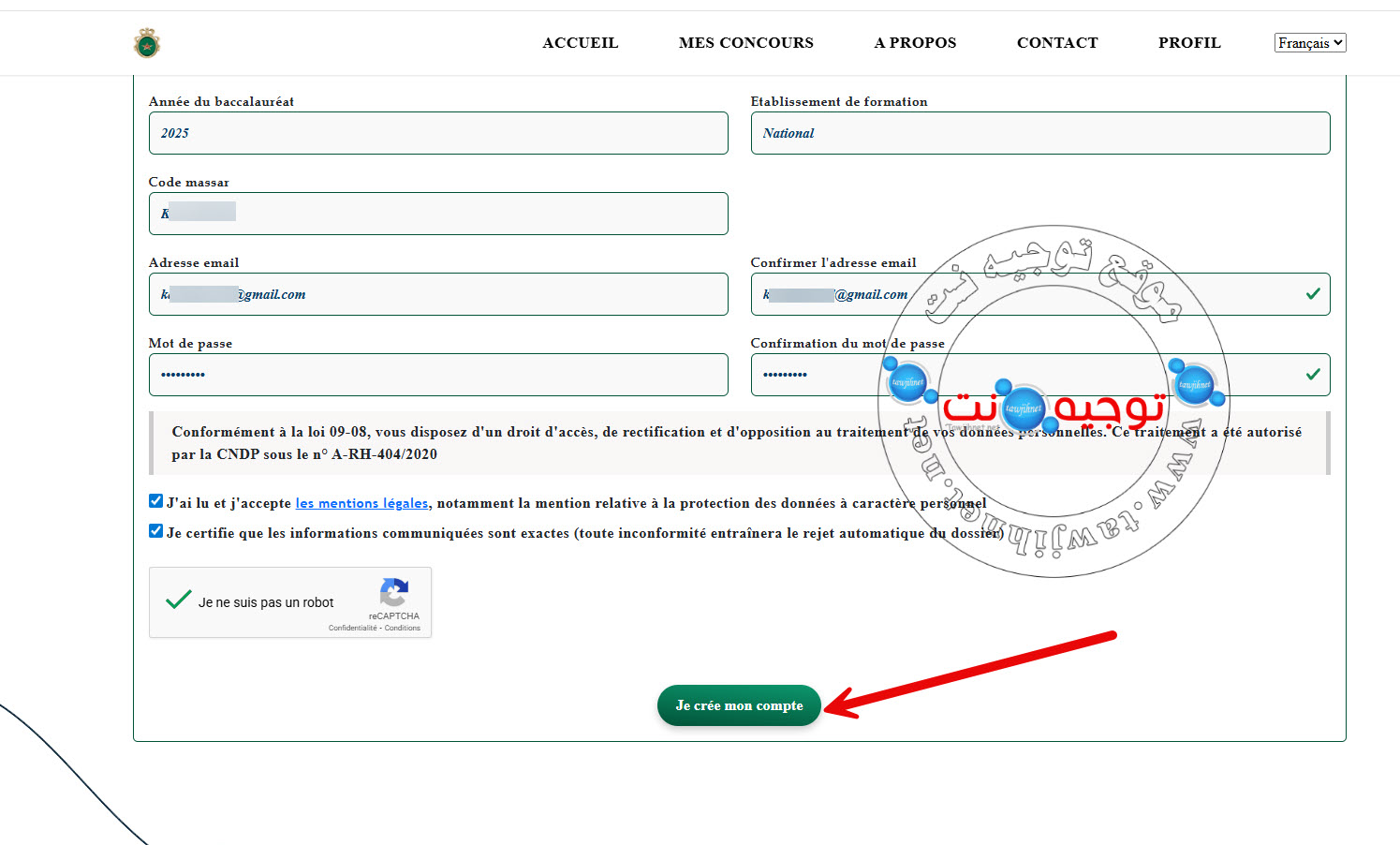Click the green checkmark in password confirmation field
This screenshot has width=1400, height=845.
coord(1315,372)
